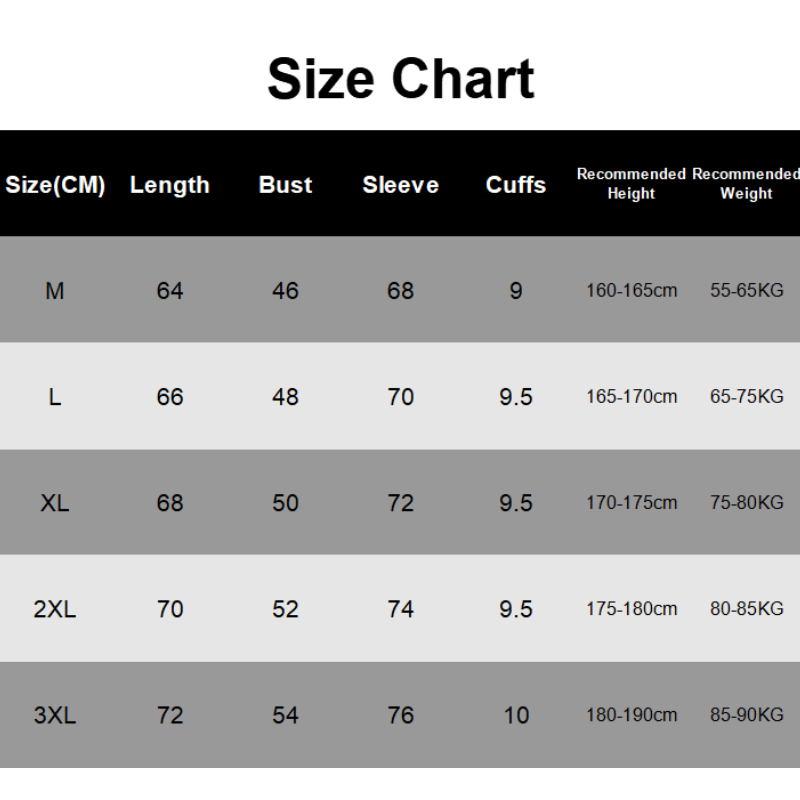Select the Recommended Weight column header
800x800 pixels.
[x=746, y=184]
